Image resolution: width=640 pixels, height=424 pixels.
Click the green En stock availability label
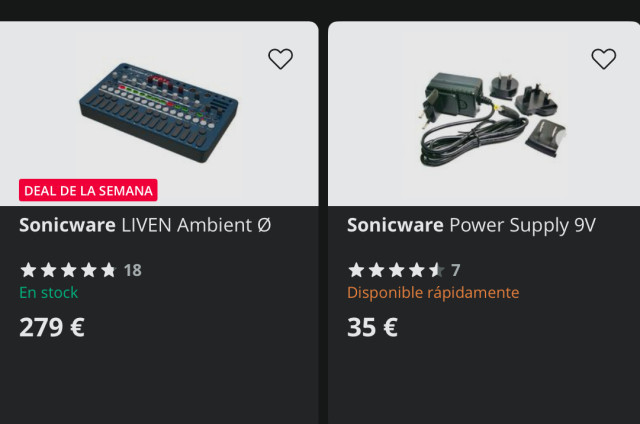click(48, 292)
